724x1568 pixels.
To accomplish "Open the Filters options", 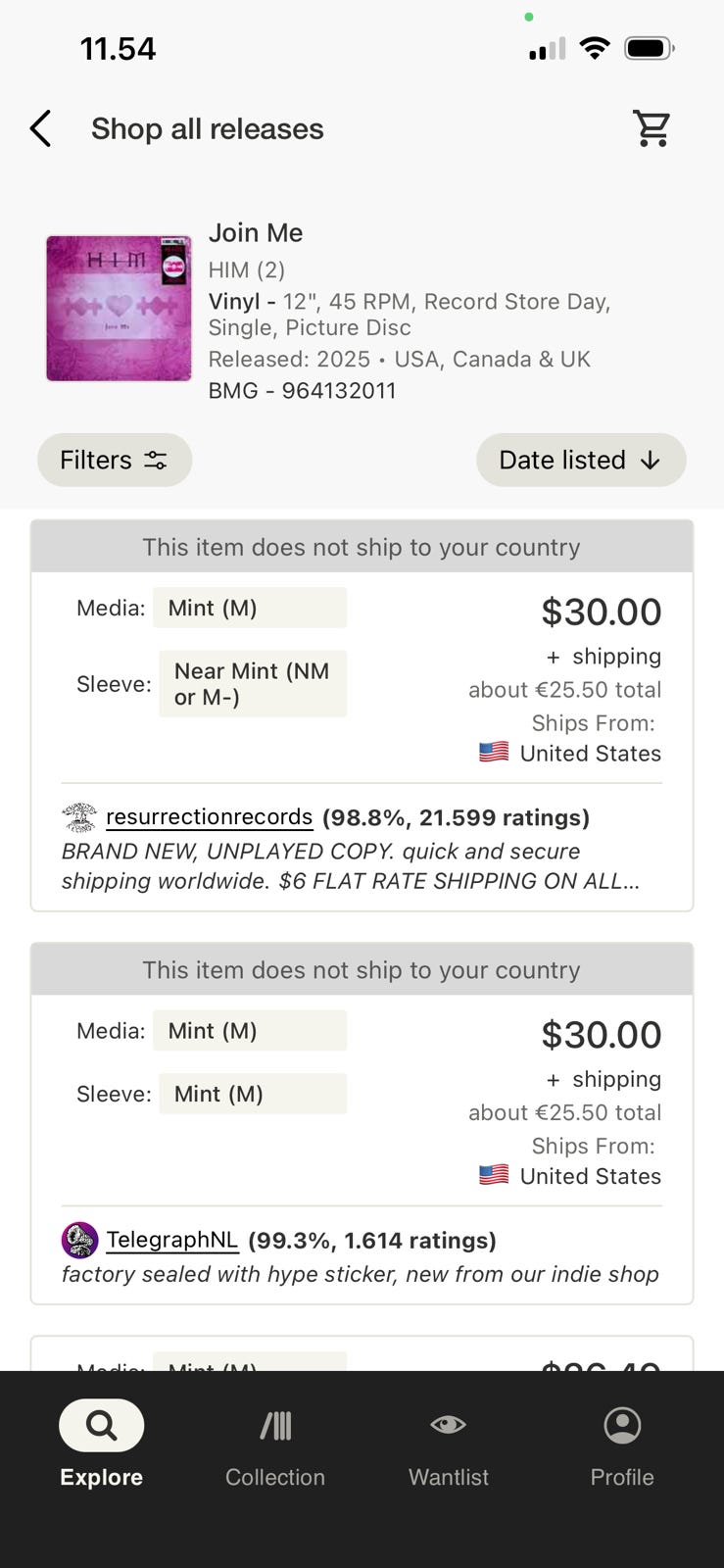I will [x=115, y=460].
